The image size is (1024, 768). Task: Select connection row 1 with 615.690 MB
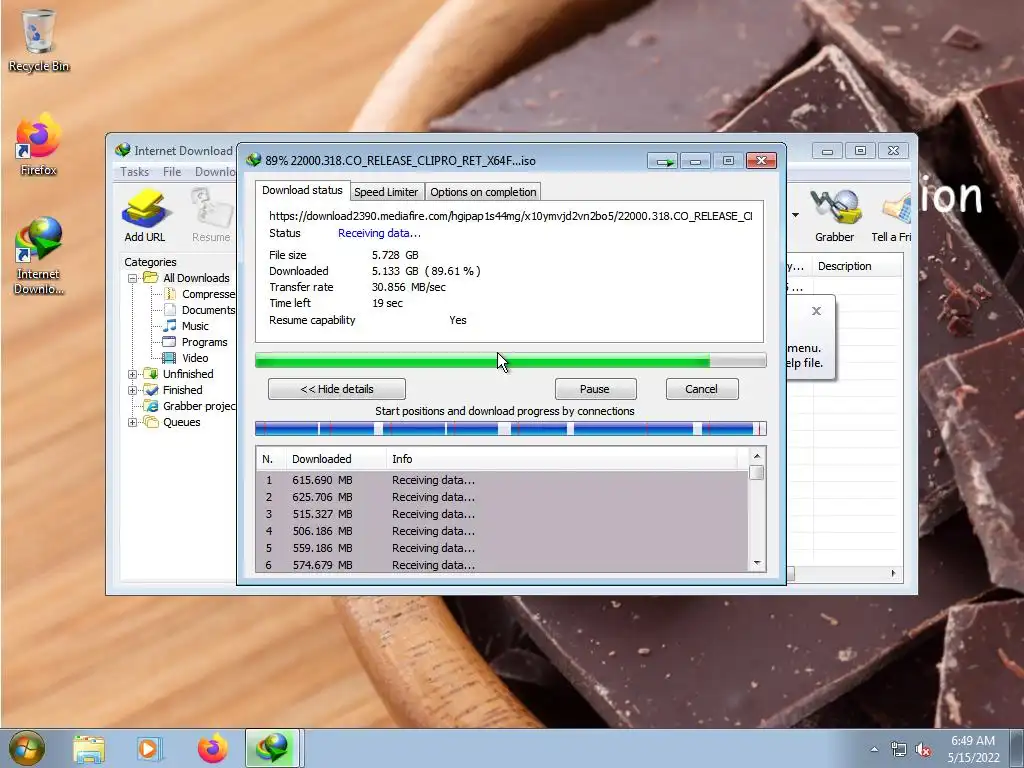coord(502,480)
